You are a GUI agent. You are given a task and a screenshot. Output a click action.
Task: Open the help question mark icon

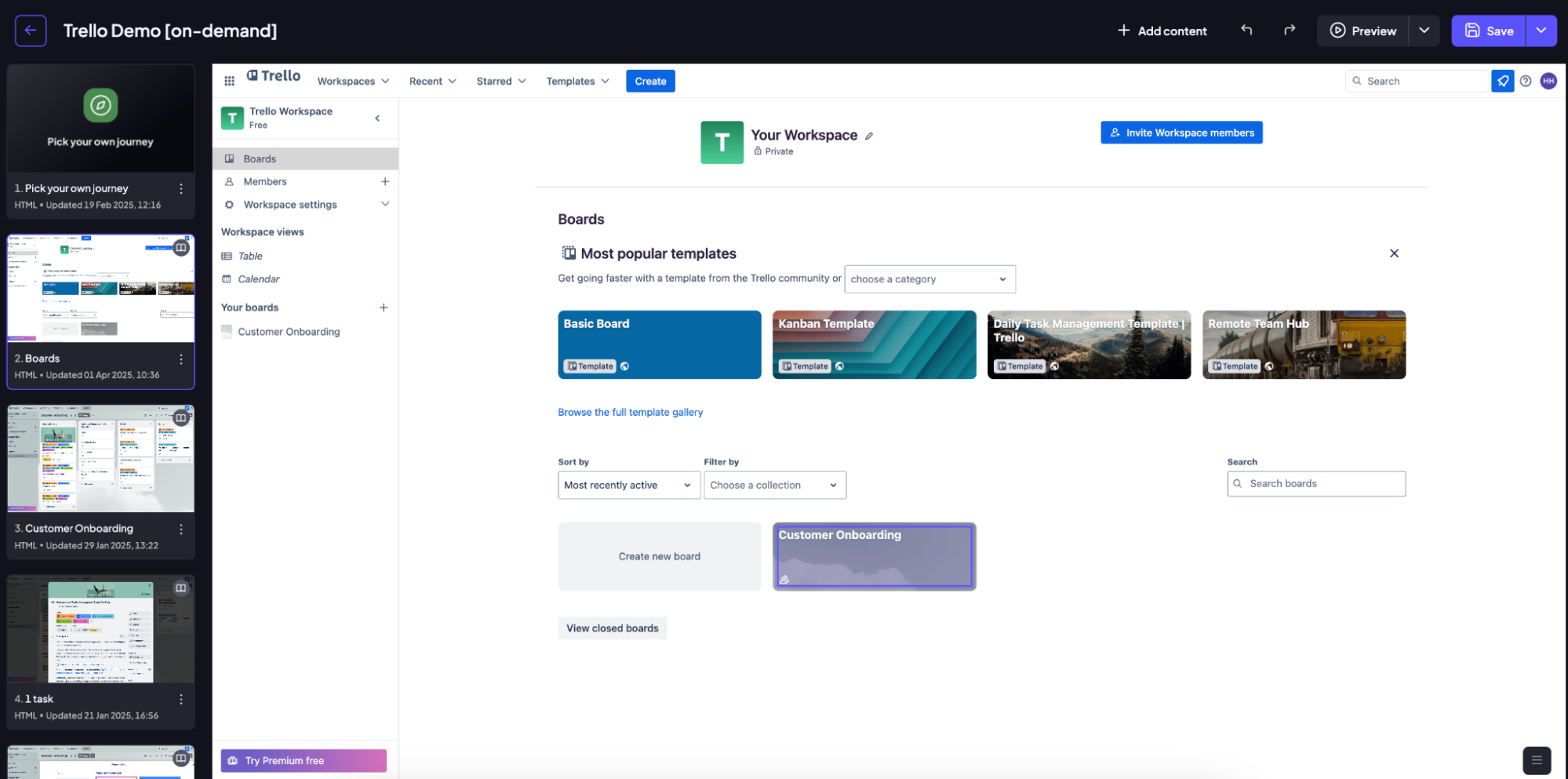[1526, 81]
